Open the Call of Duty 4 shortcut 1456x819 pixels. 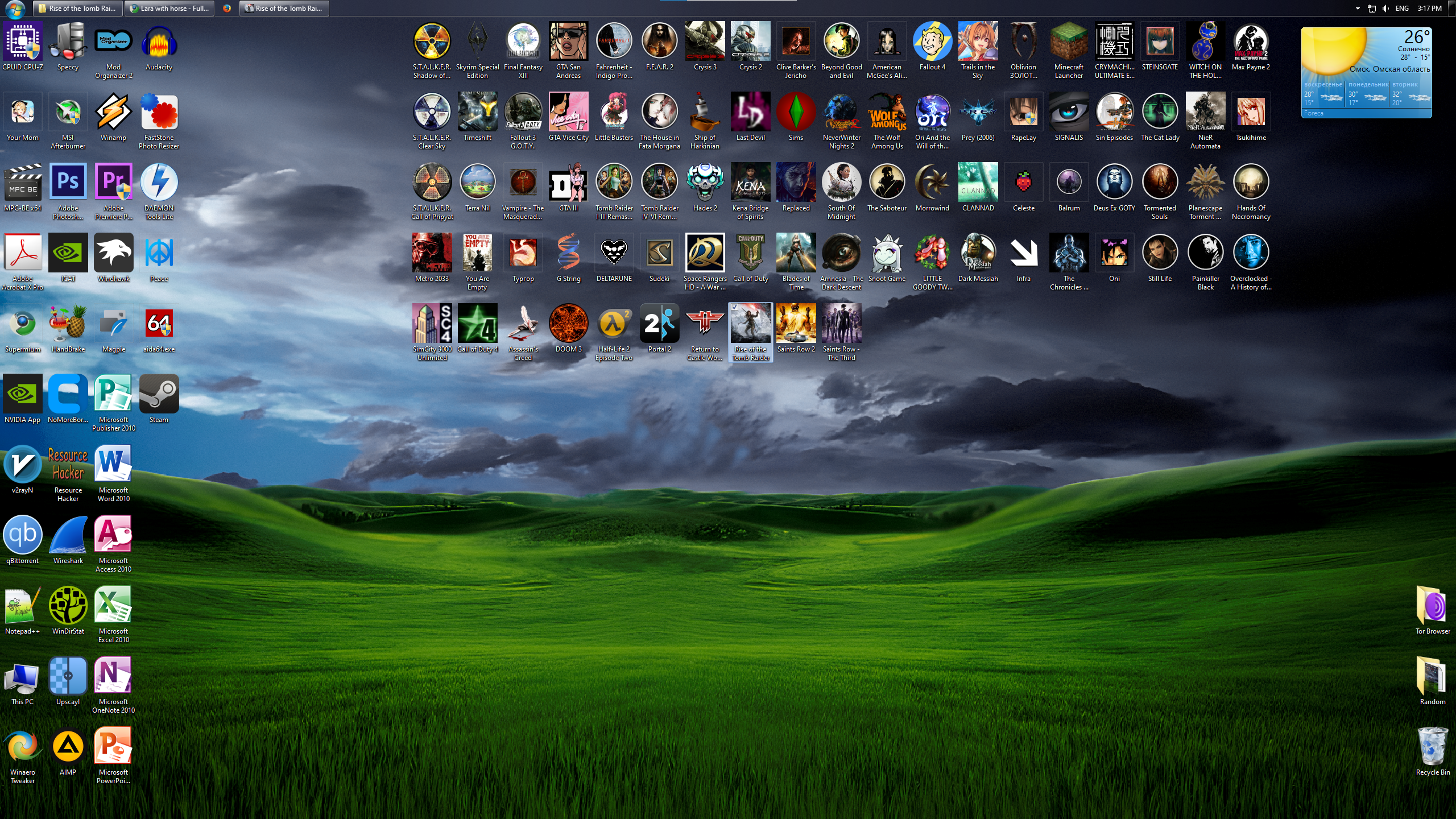click(x=478, y=323)
